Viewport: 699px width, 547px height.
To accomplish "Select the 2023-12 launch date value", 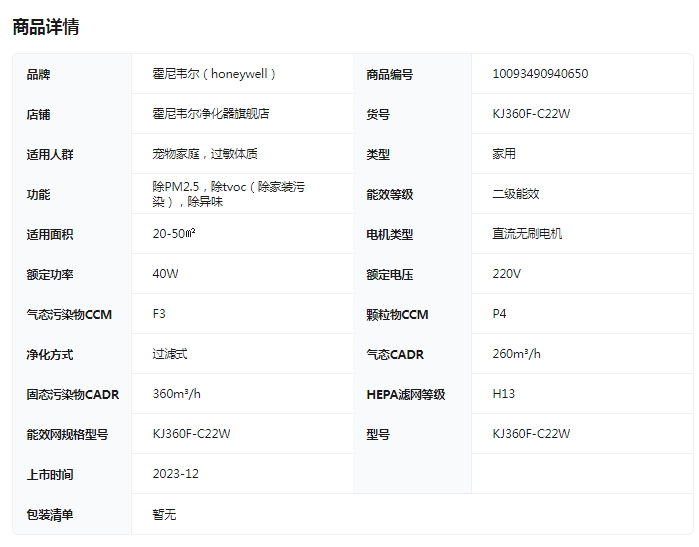I will (176, 474).
